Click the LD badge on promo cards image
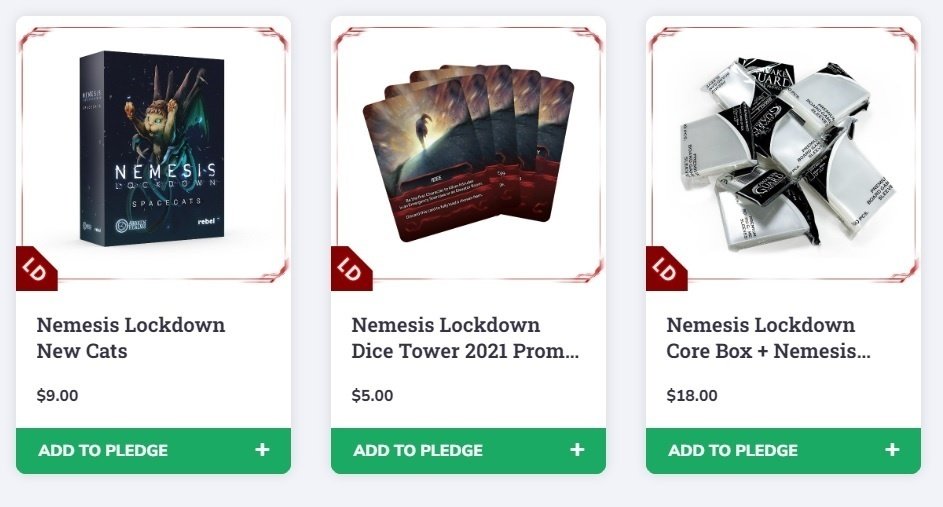The image size is (943, 507). pos(347,271)
